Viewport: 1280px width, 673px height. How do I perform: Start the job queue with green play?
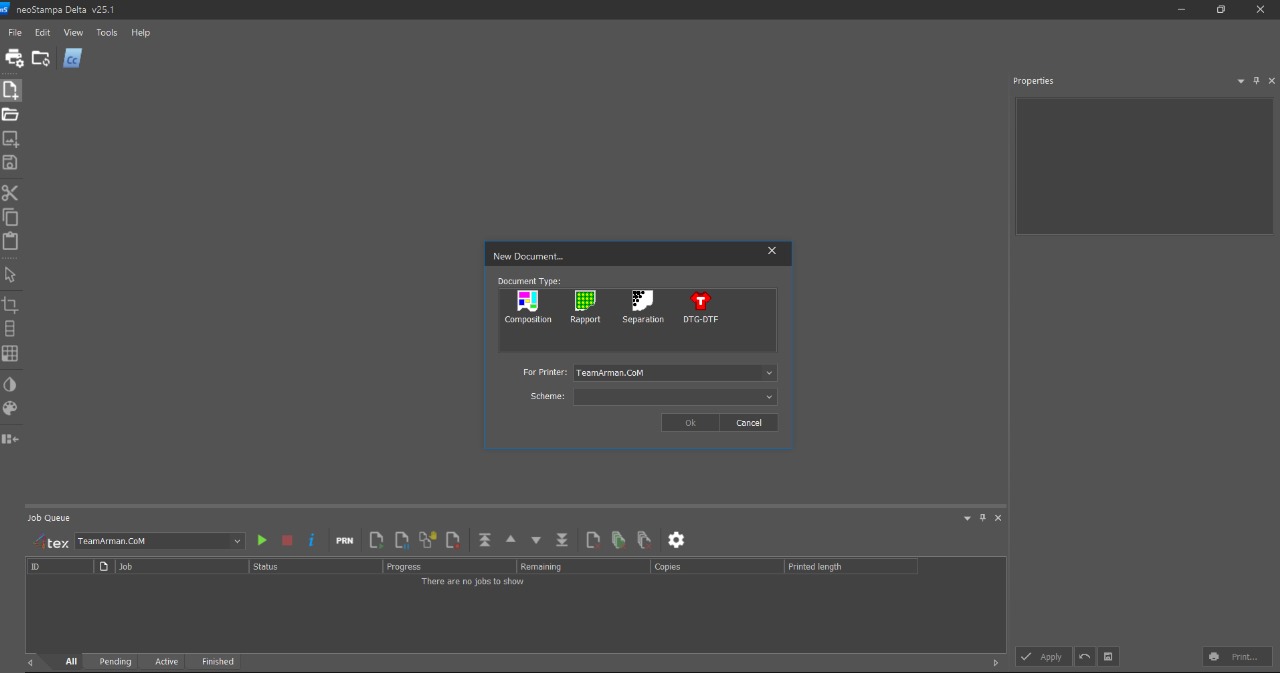(262, 540)
